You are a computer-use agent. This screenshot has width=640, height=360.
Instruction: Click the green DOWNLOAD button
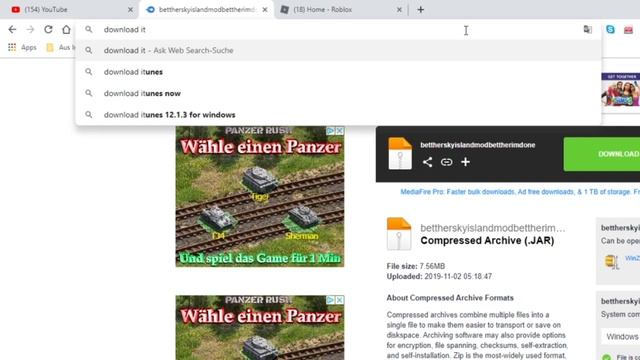[602, 154]
